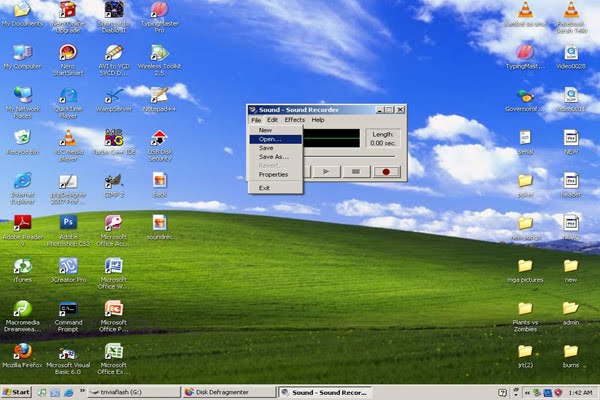The image size is (600, 400).
Task: Switch to triviaflash (G:) taskbar button
Action: pos(134,392)
